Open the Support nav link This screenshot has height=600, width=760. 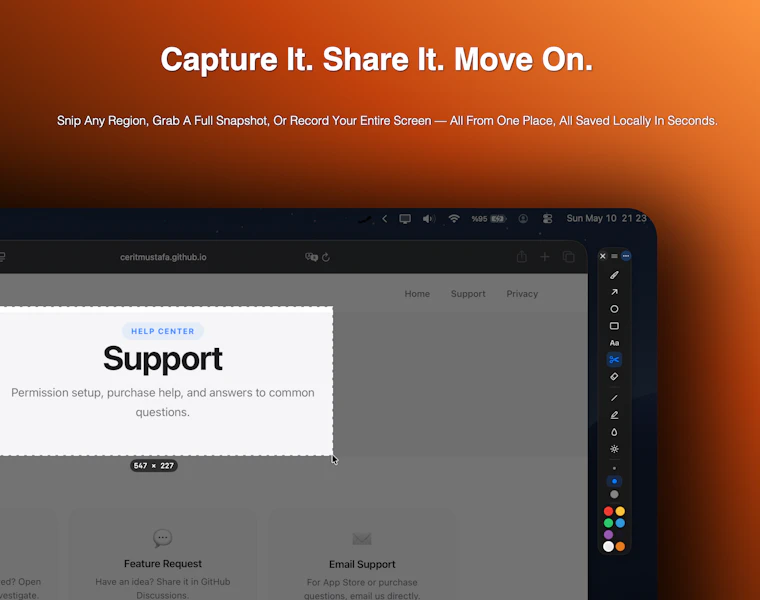(468, 294)
